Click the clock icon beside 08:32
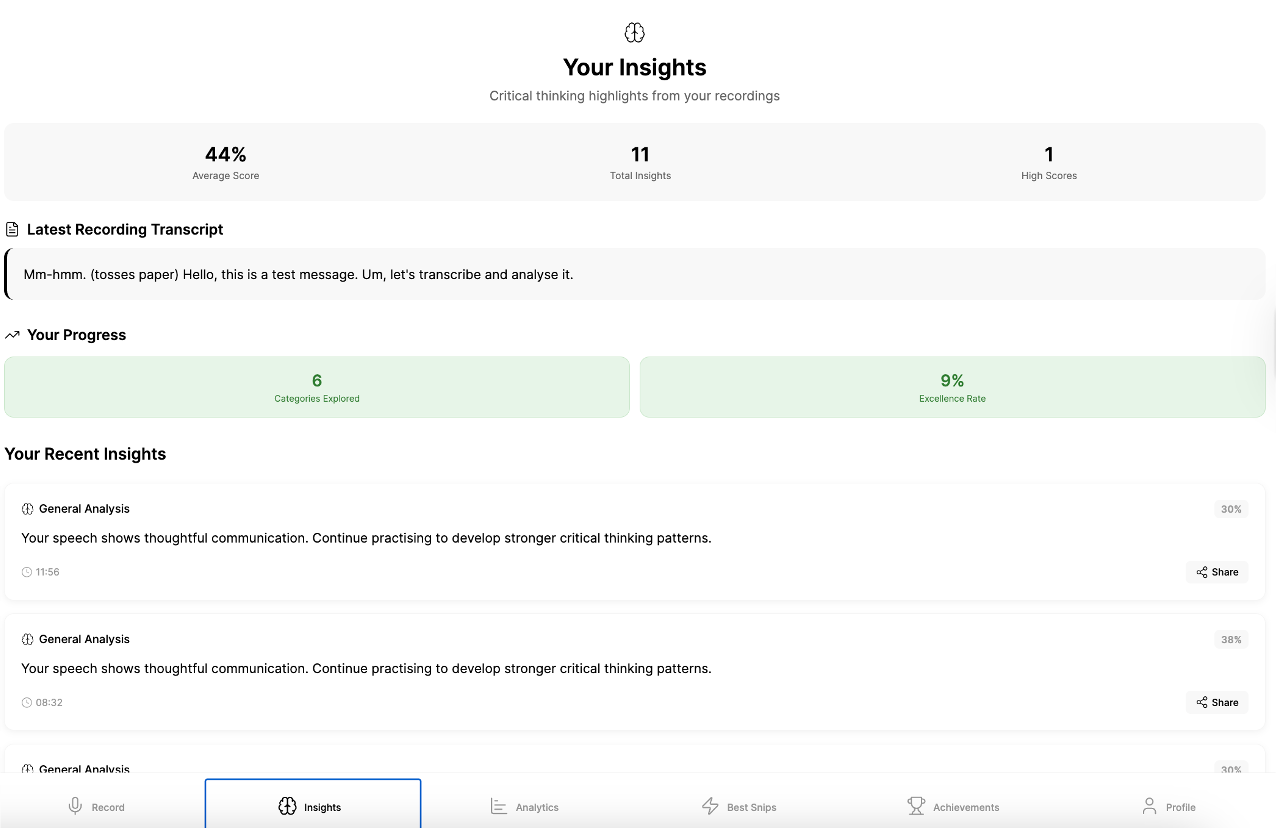 [x=27, y=702]
